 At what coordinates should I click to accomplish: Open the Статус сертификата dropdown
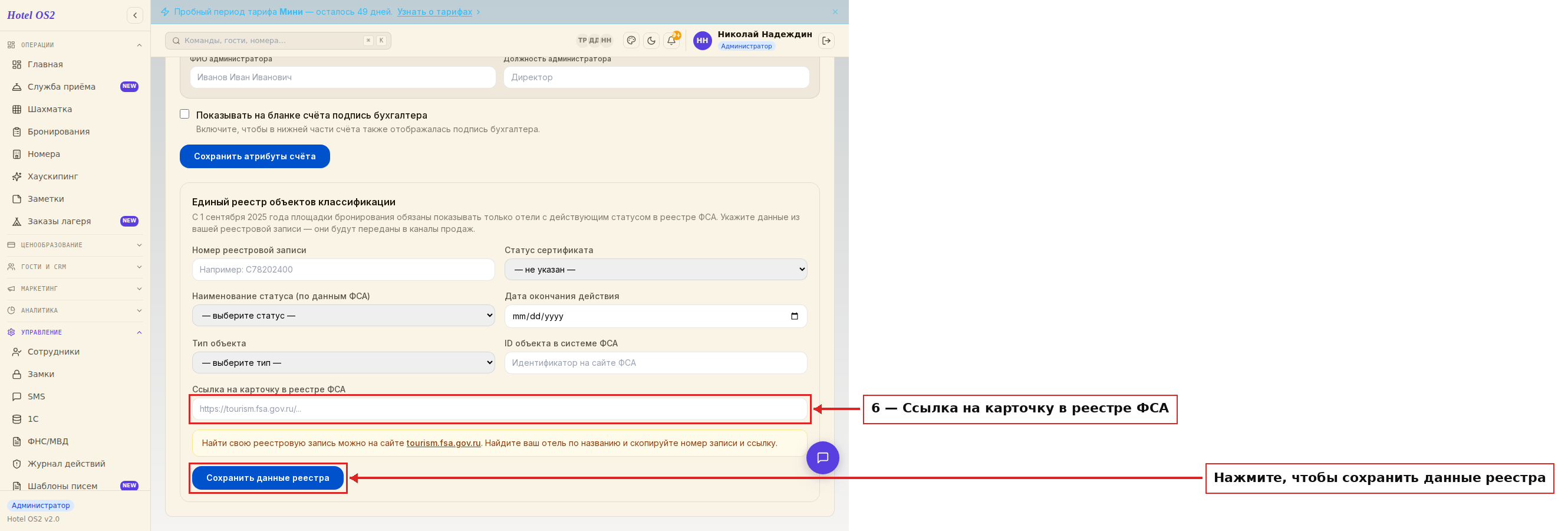(x=655, y=269)
